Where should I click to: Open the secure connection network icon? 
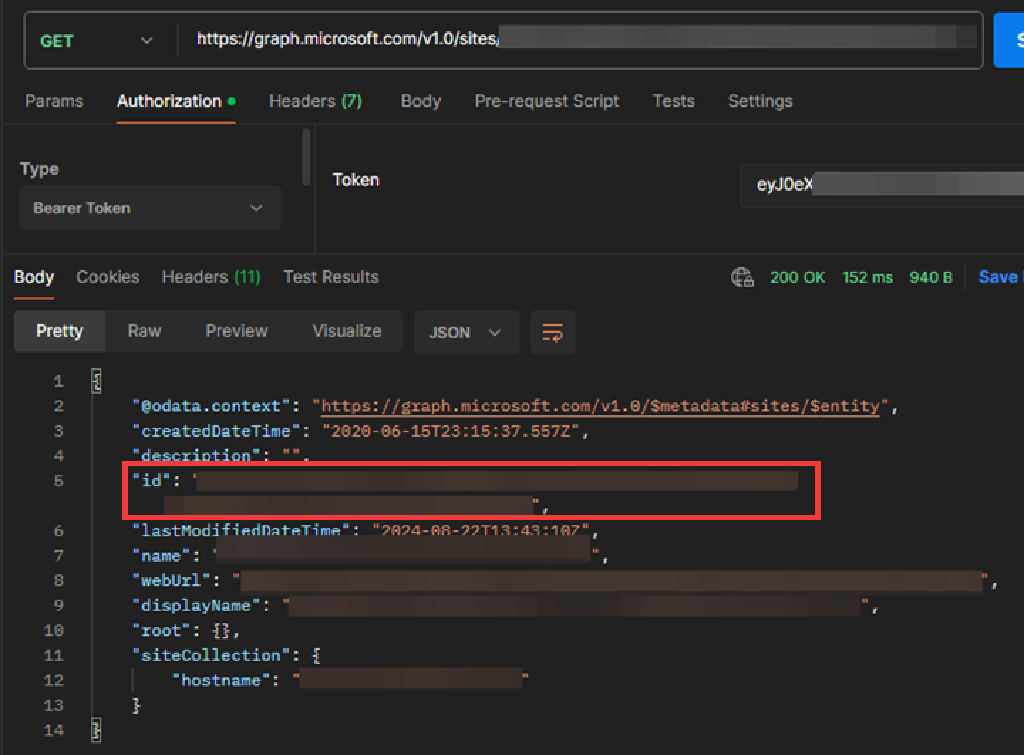click(x=743, y=277)
